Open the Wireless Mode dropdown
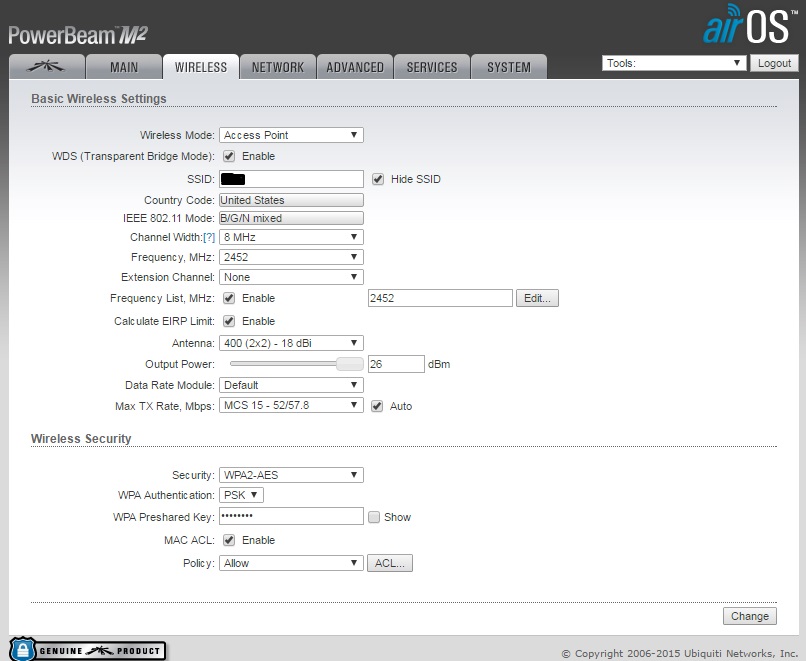 291,135
